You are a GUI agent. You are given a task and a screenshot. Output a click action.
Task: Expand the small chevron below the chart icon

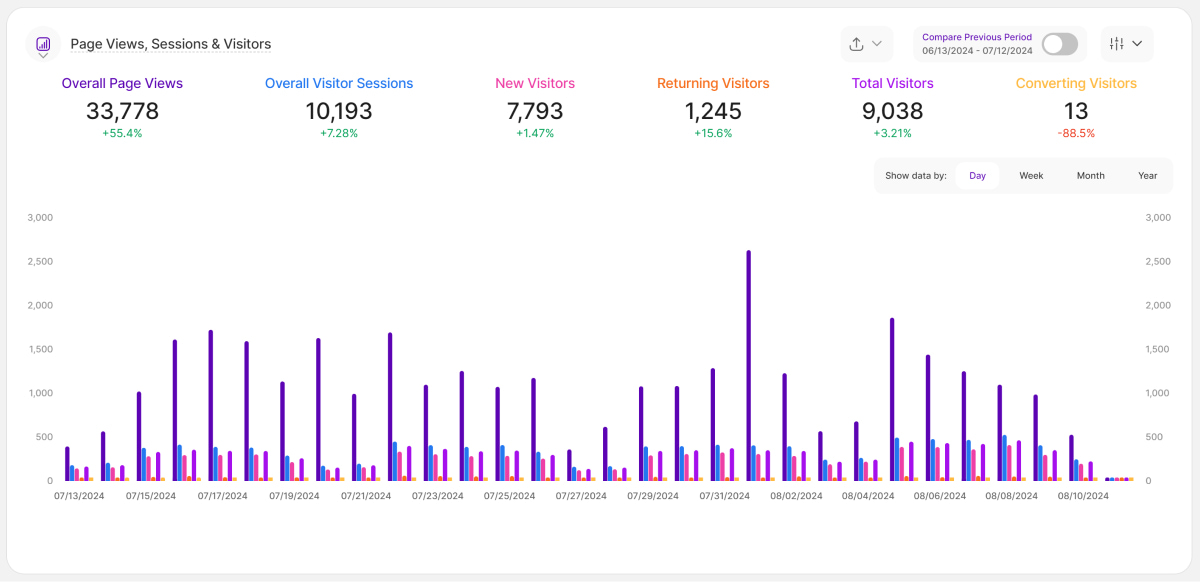coord(43,57)
